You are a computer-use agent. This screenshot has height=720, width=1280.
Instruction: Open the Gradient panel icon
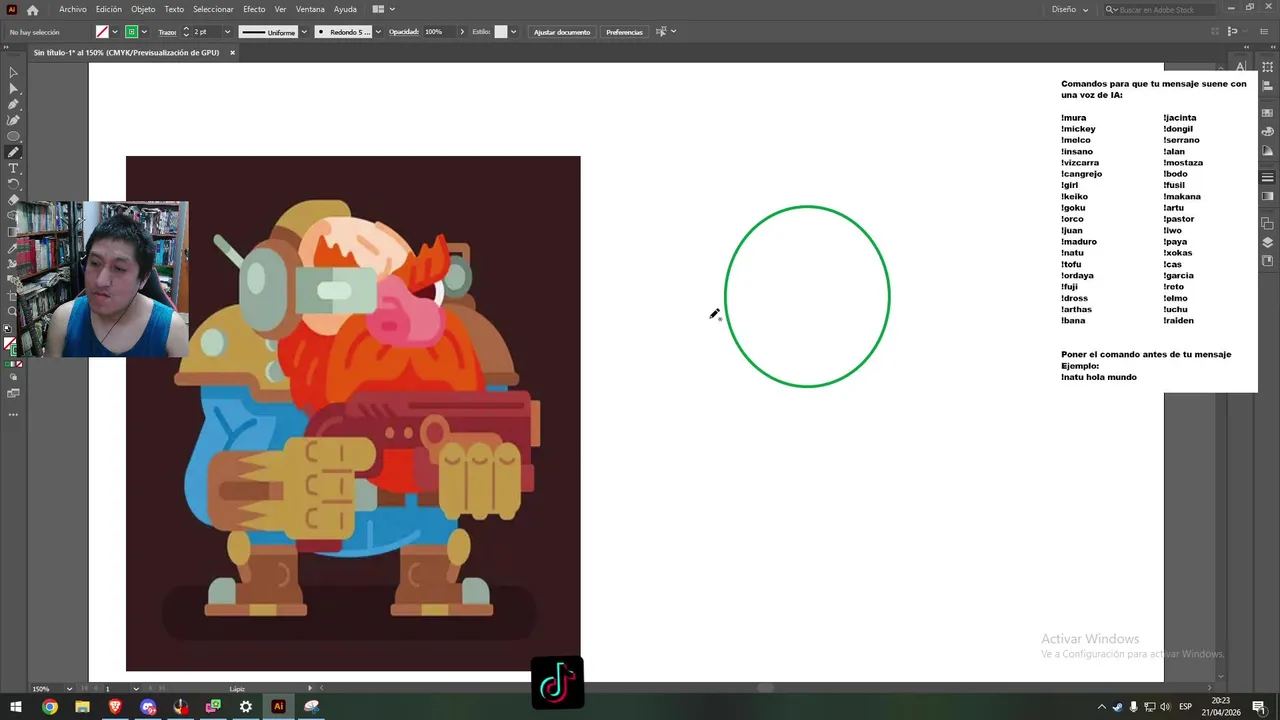(1267, 196)
